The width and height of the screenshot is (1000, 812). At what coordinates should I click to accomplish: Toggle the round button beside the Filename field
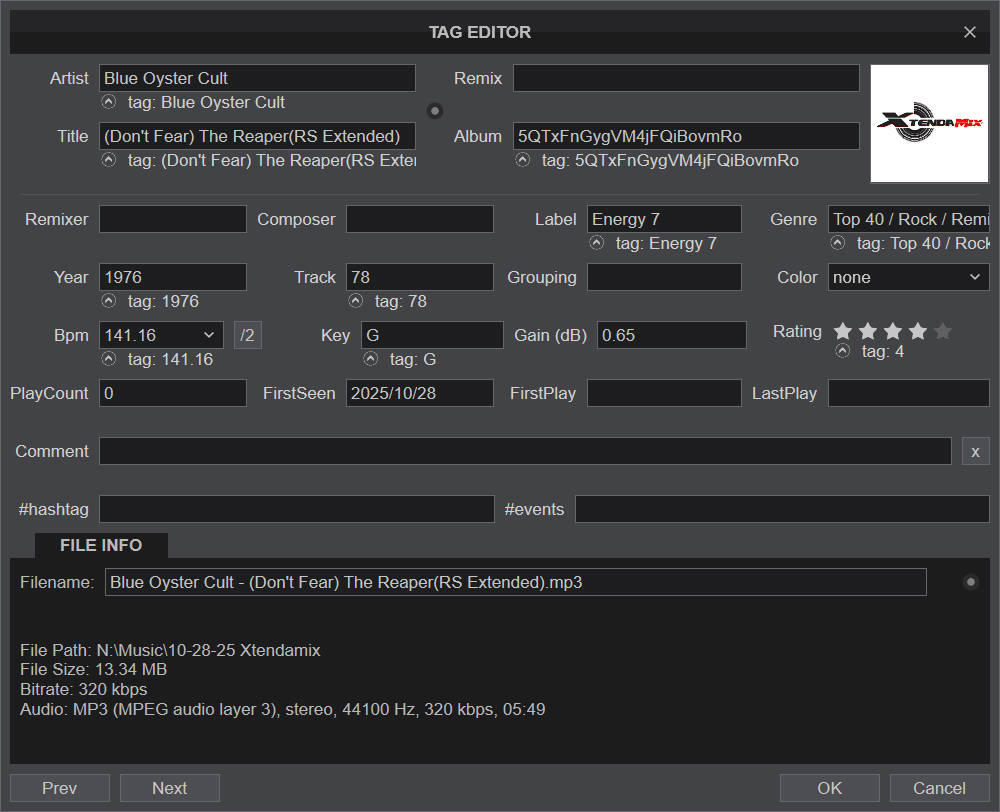coord(970,582)
